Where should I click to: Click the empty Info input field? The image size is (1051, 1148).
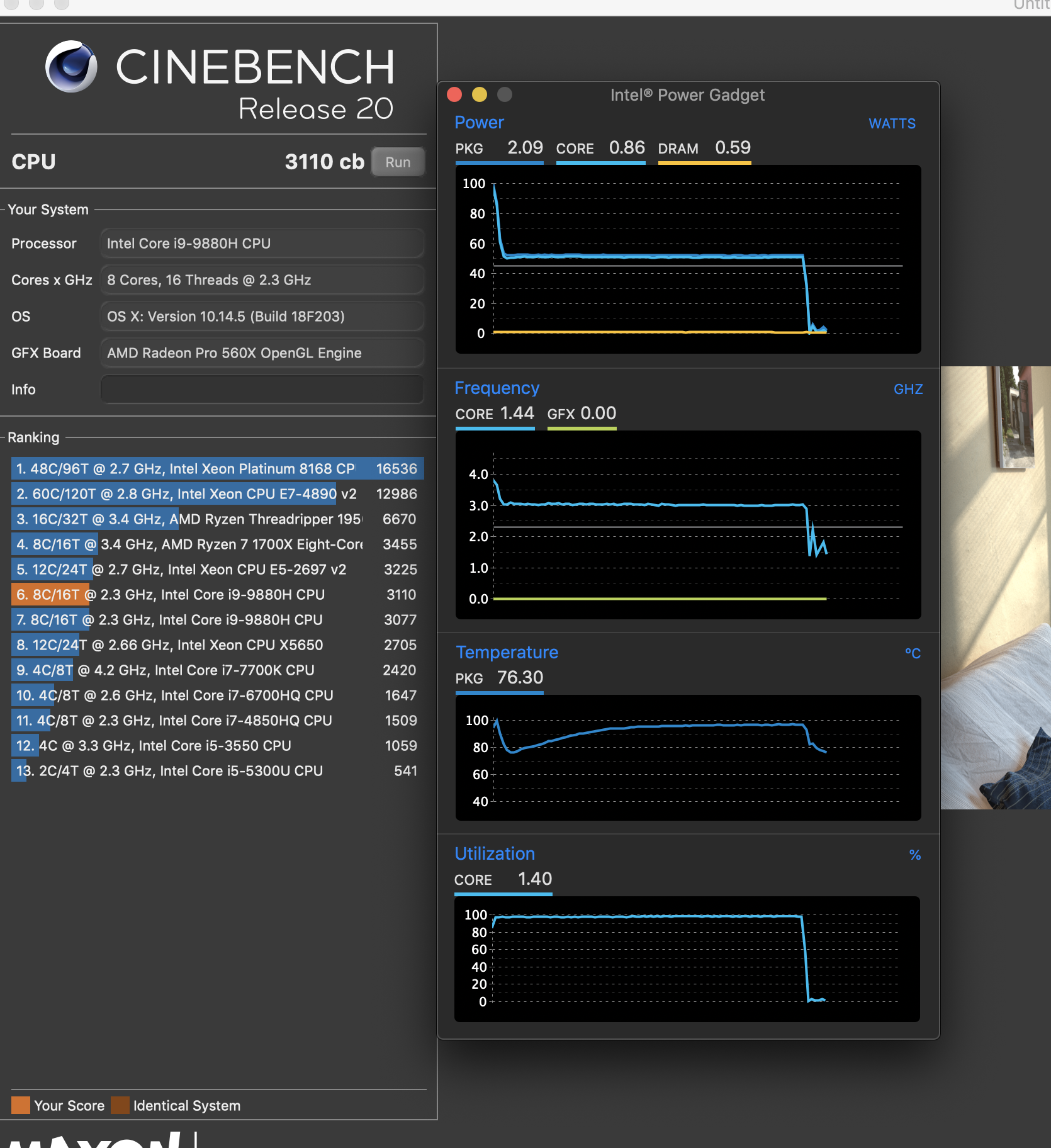262,390
